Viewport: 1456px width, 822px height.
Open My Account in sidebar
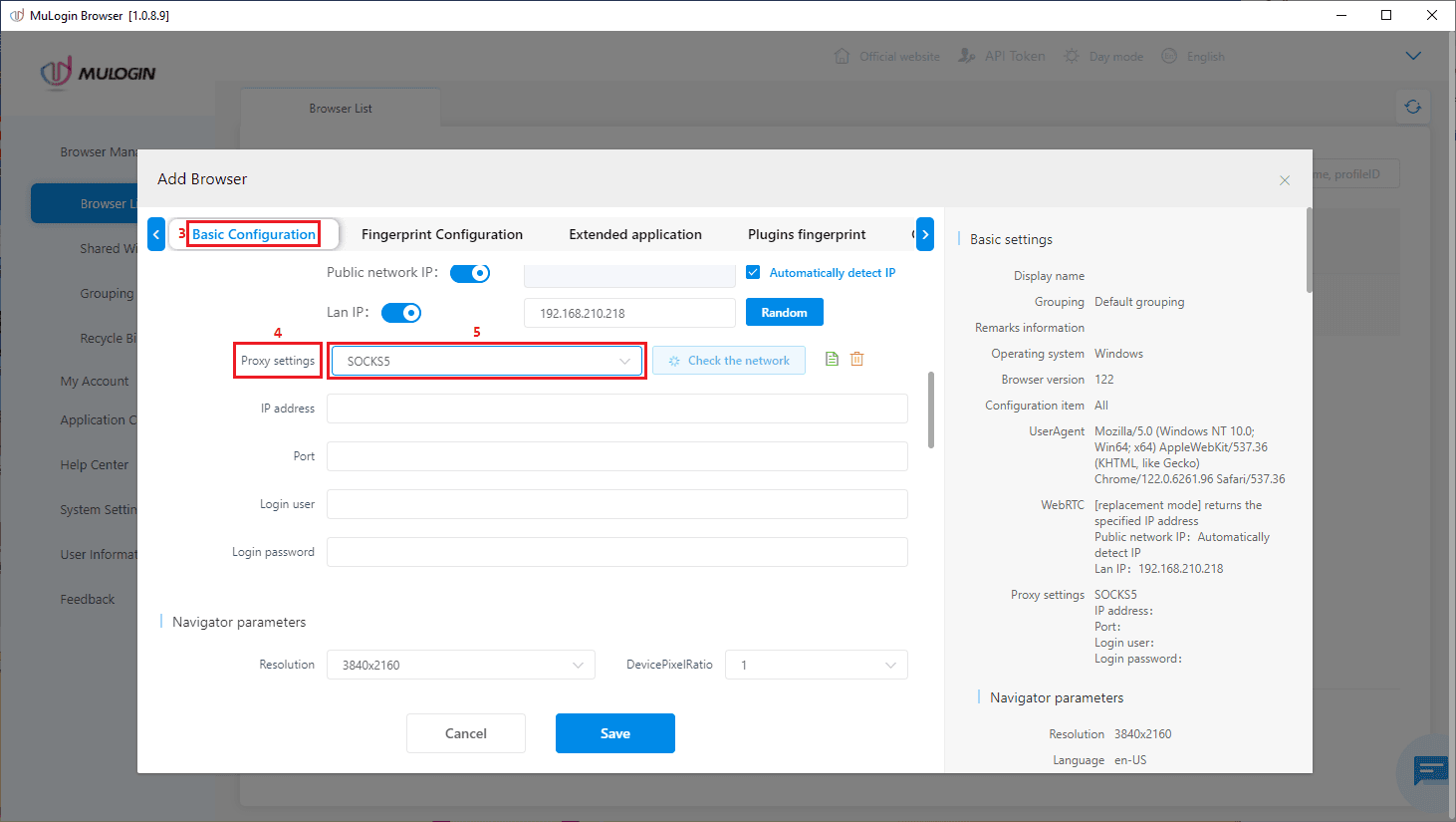(94, 381)
